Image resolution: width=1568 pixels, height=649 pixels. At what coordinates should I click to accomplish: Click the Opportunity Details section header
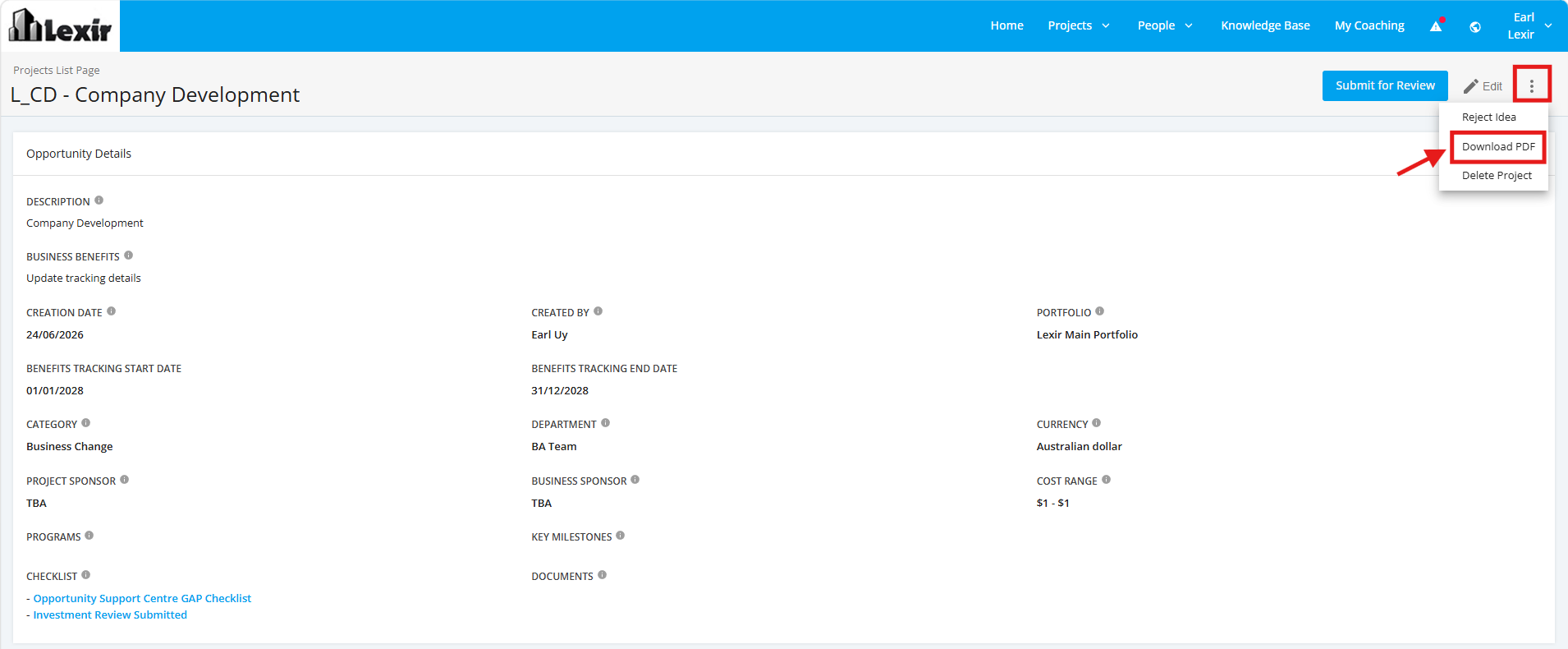[79, 154]
